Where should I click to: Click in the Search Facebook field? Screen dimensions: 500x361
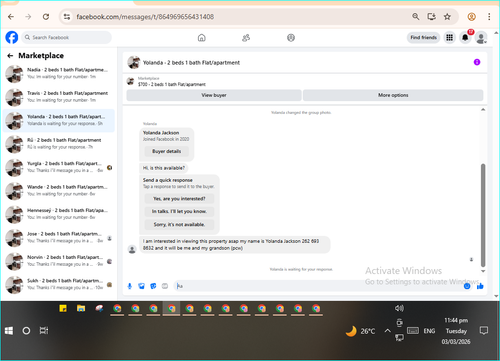[x=67, y=37]
